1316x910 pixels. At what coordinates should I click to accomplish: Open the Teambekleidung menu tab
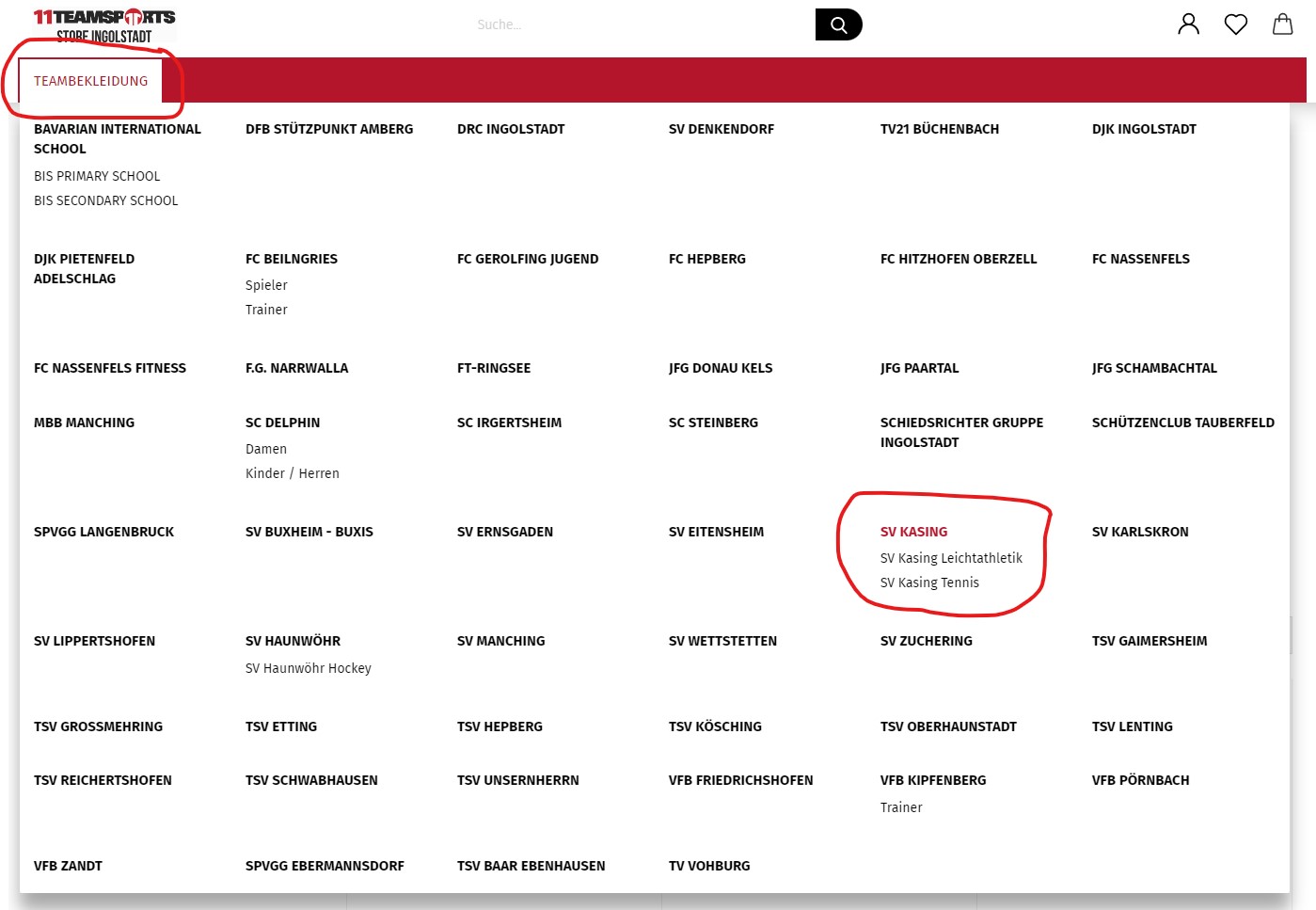tap(90, 81)
